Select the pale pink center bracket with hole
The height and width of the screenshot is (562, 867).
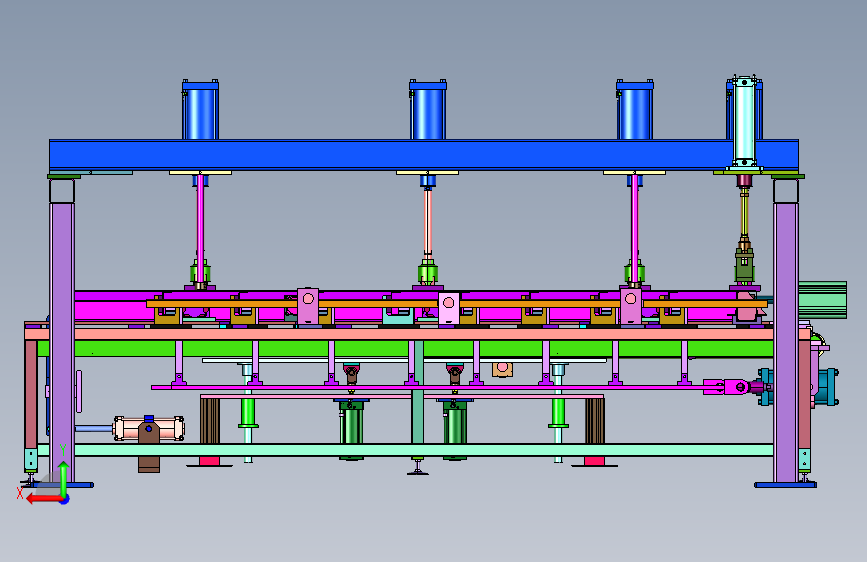coord(448,309)
